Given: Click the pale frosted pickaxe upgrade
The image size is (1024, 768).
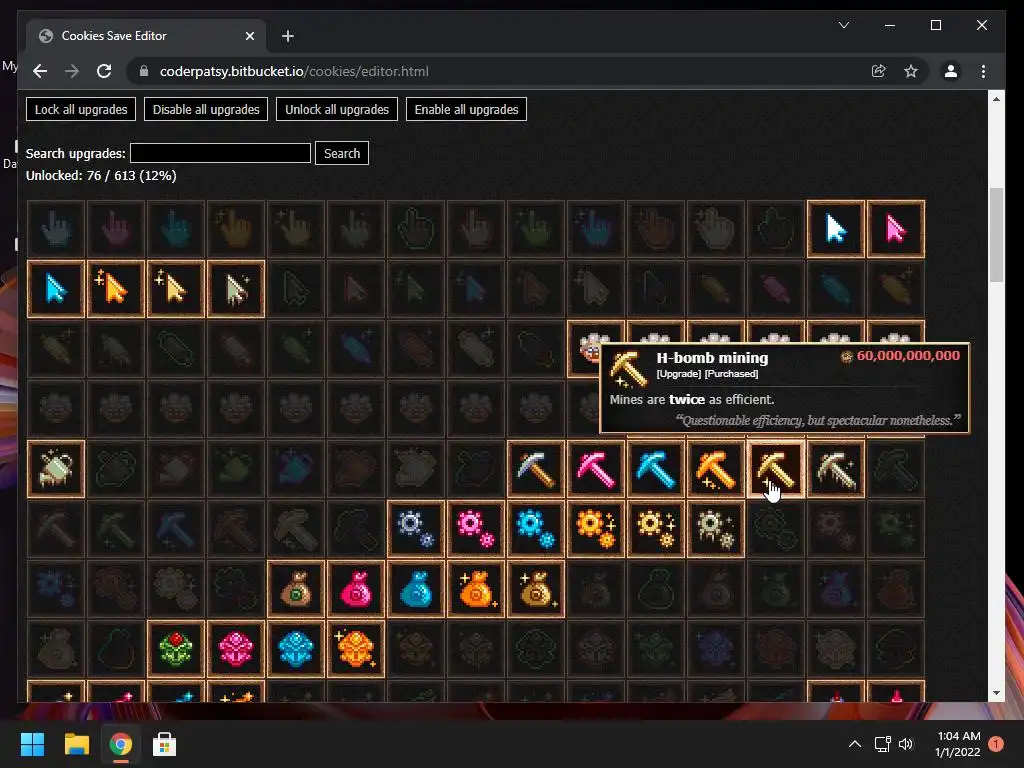Looking at the screenshot, I should [835, 469].
